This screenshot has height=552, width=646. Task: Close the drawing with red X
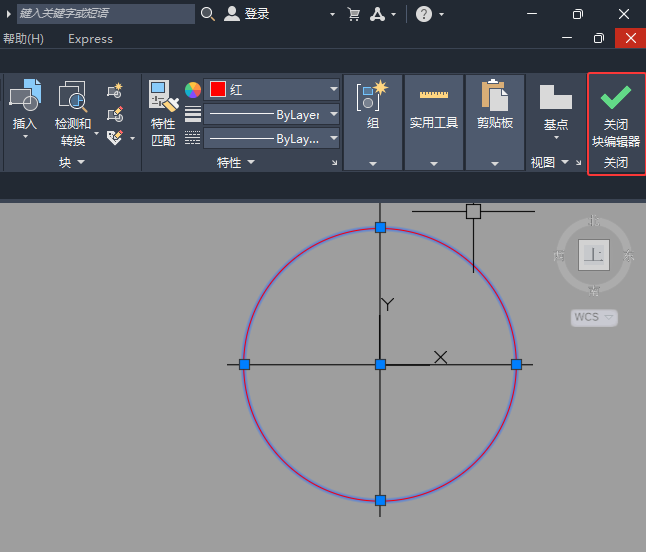630,38
